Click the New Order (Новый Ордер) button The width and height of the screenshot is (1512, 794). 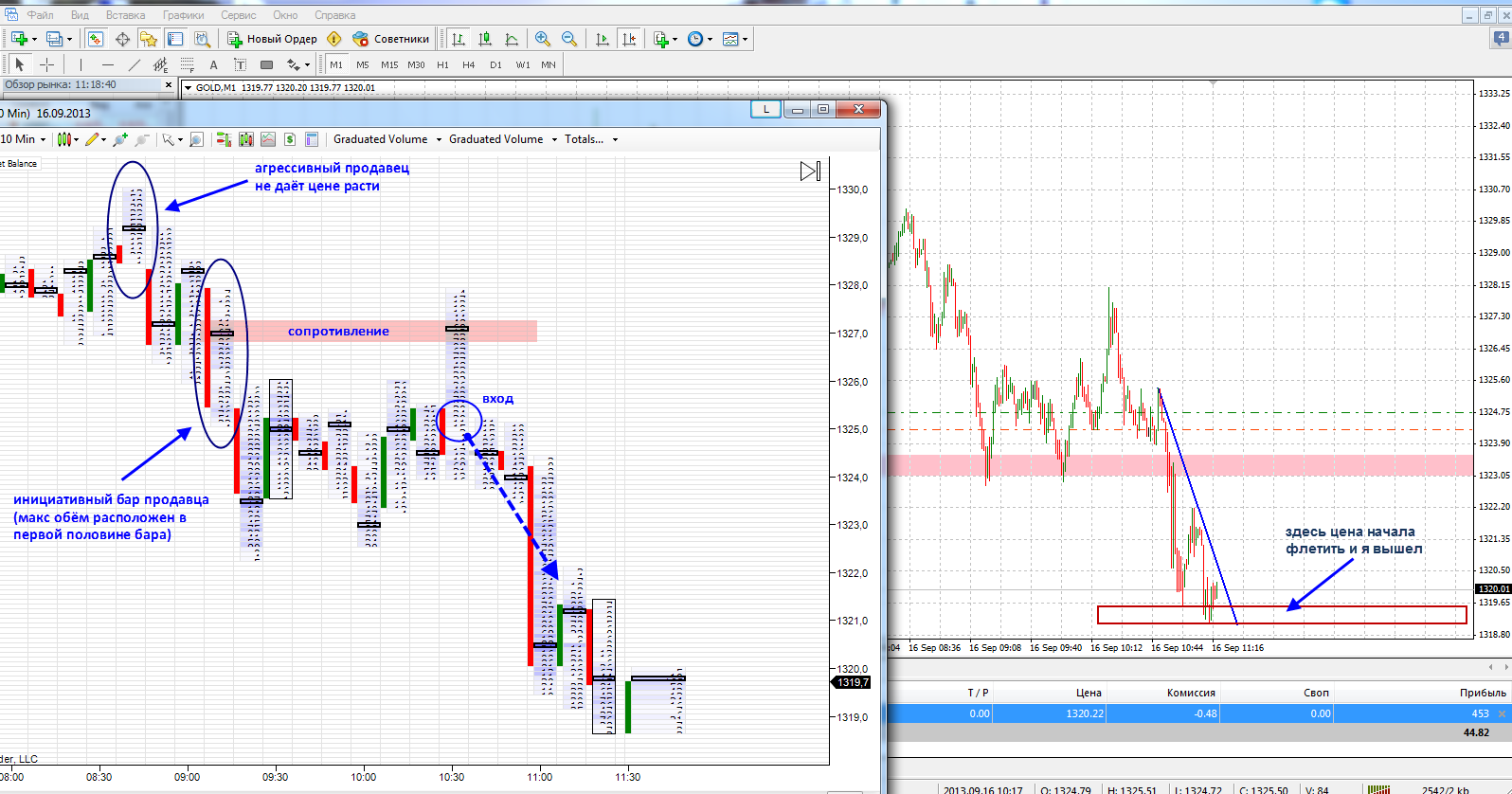[272, 39]
